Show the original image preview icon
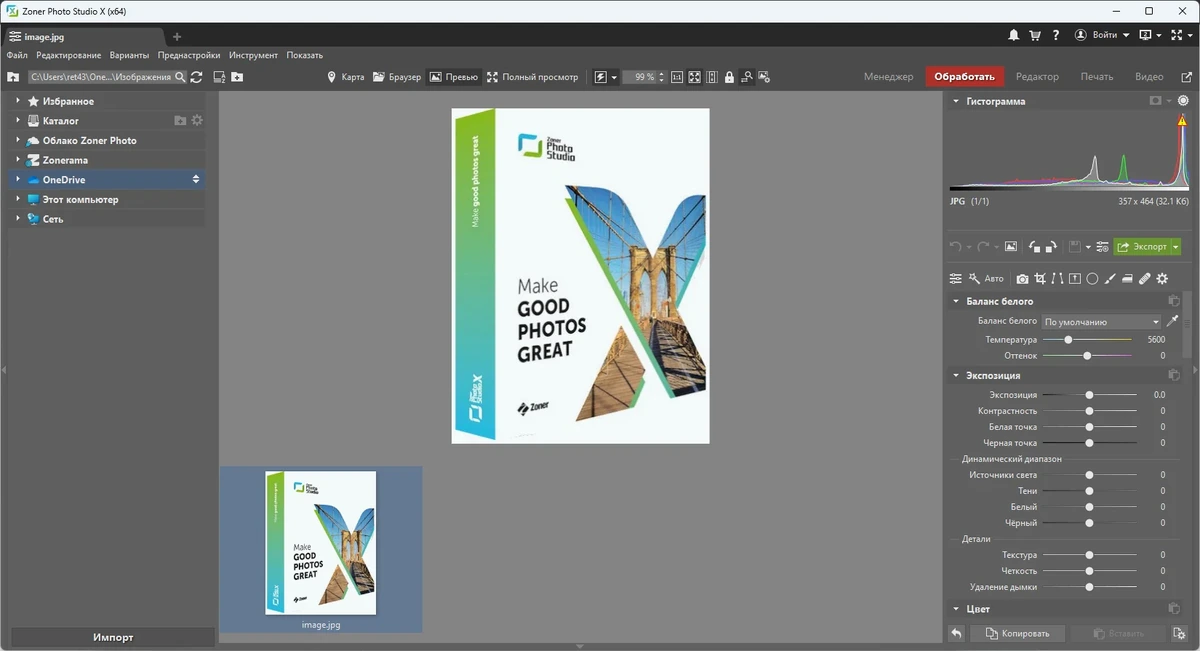Screen dimensions: 1200x651 (1011, 247)
